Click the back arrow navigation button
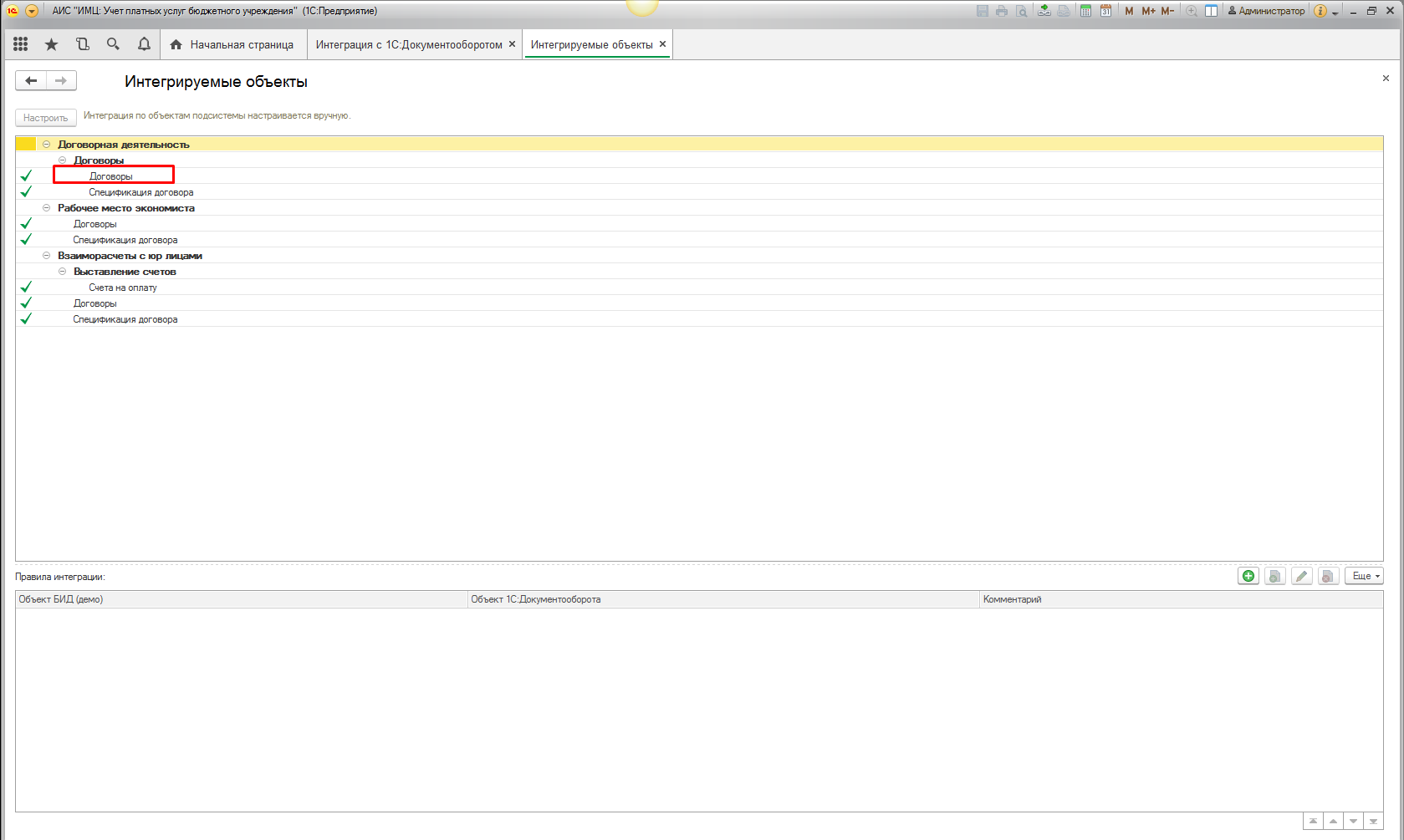Screen dimensions: 1404x840 pyautogui.click(x=31, y=81)
